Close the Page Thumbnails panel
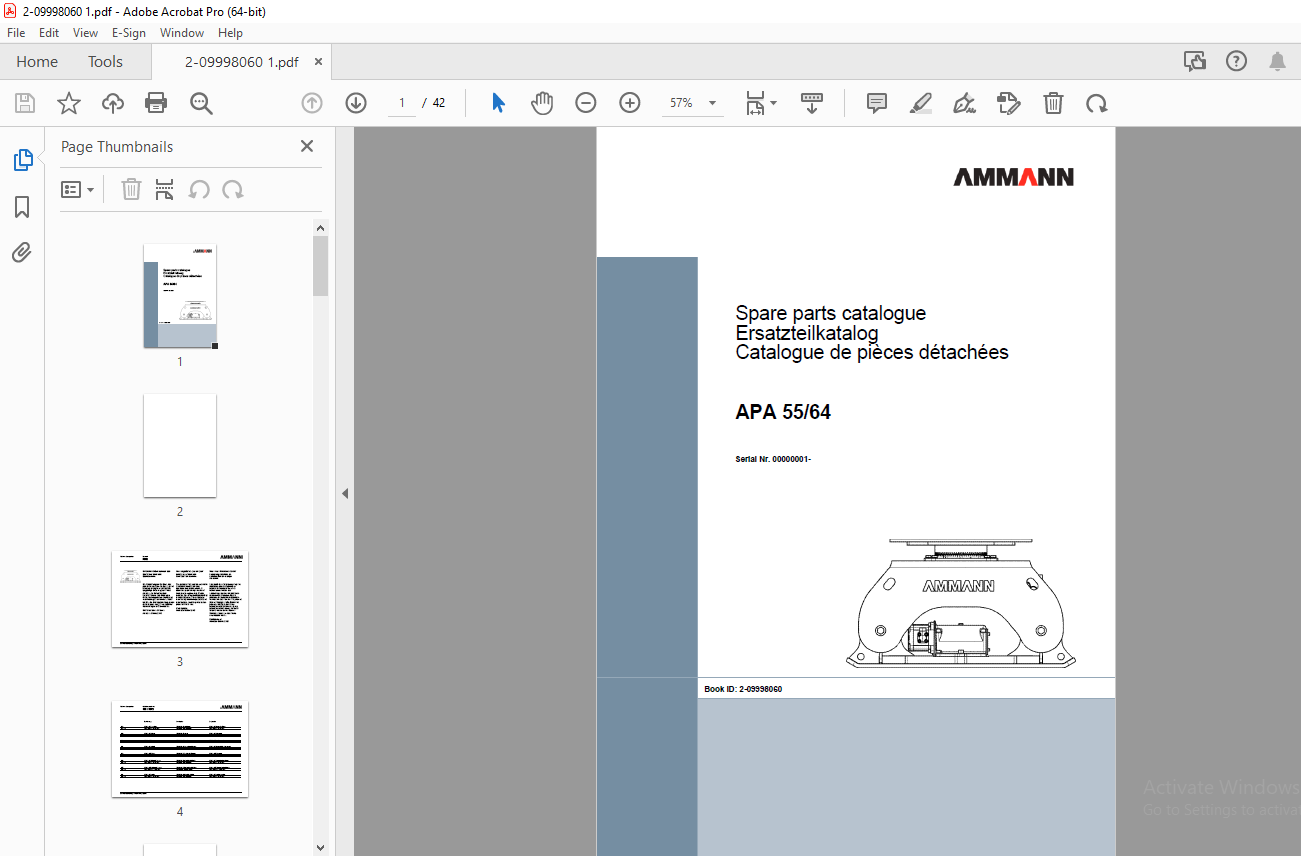 (307, 146)
